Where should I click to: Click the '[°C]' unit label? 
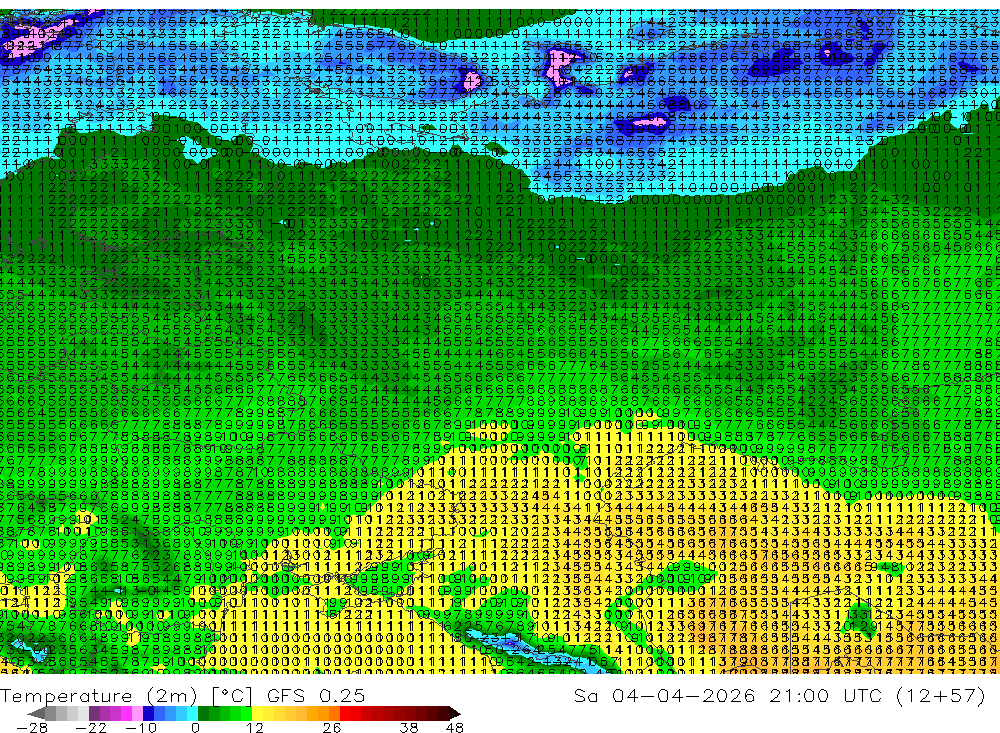tap(232, 695)
